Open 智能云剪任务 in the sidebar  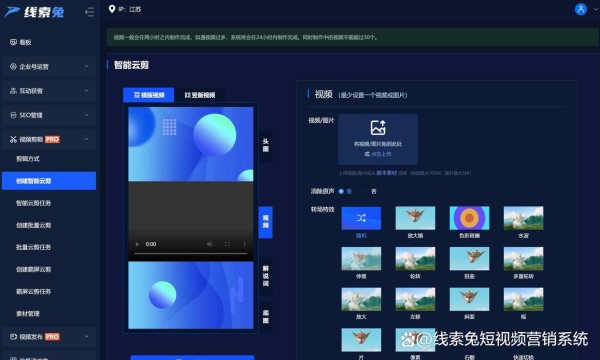pos(33,203)
